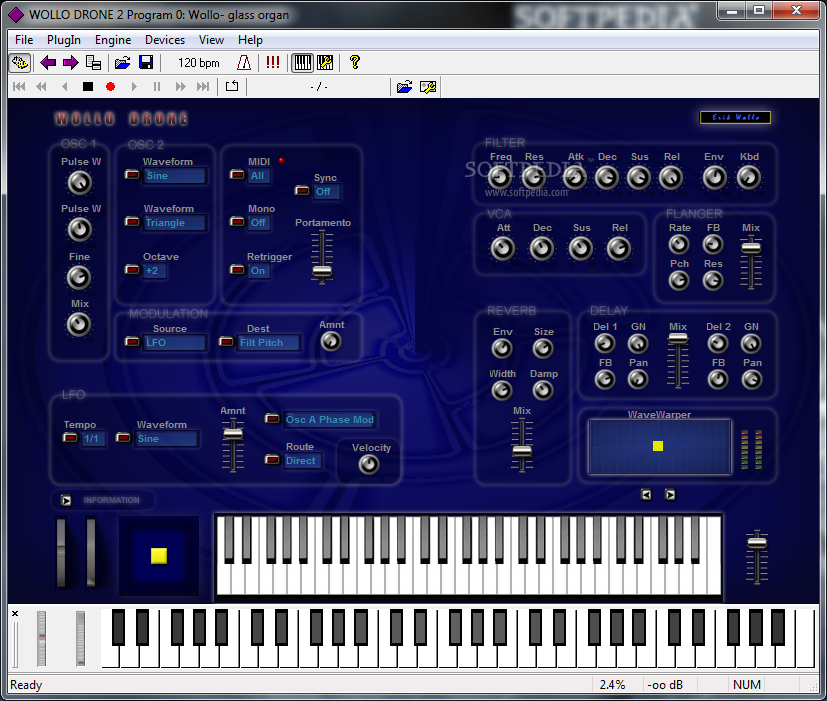This screenshot has height=701, width=827.
Task: Open the Help menu
Action: click(x=250, y=40)
